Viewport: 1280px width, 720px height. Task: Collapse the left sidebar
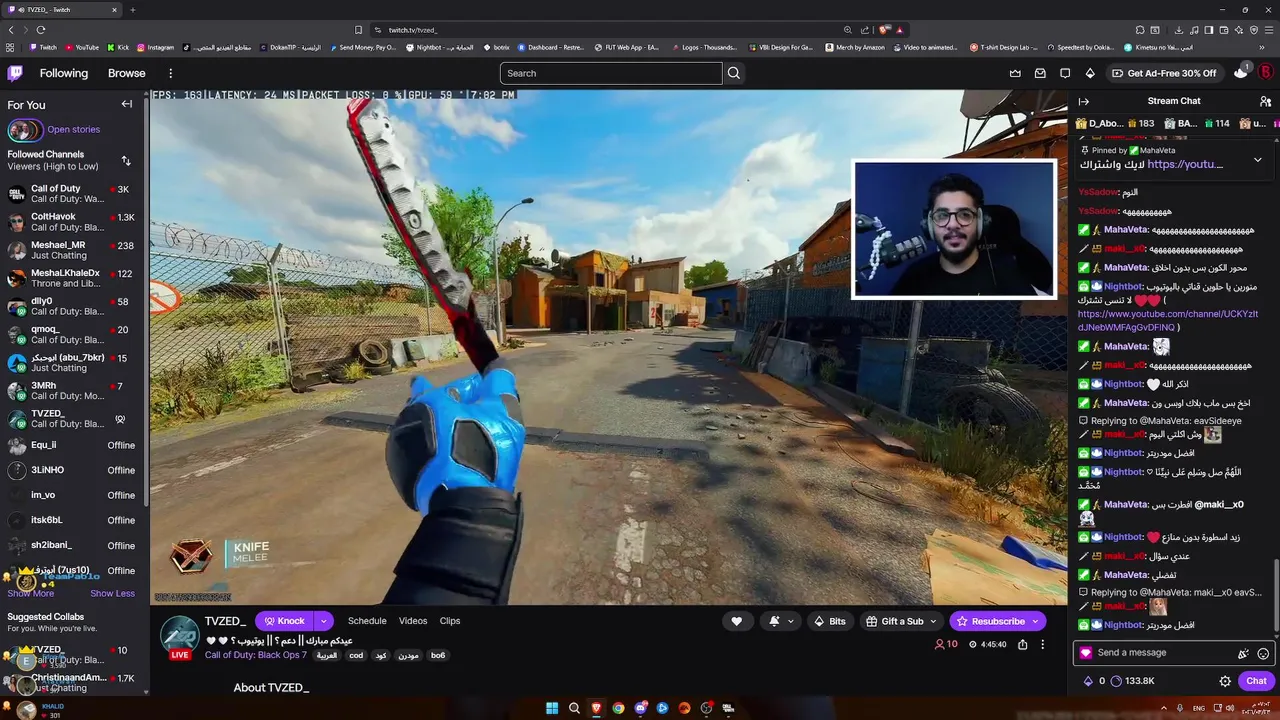(x=127, y=104)
